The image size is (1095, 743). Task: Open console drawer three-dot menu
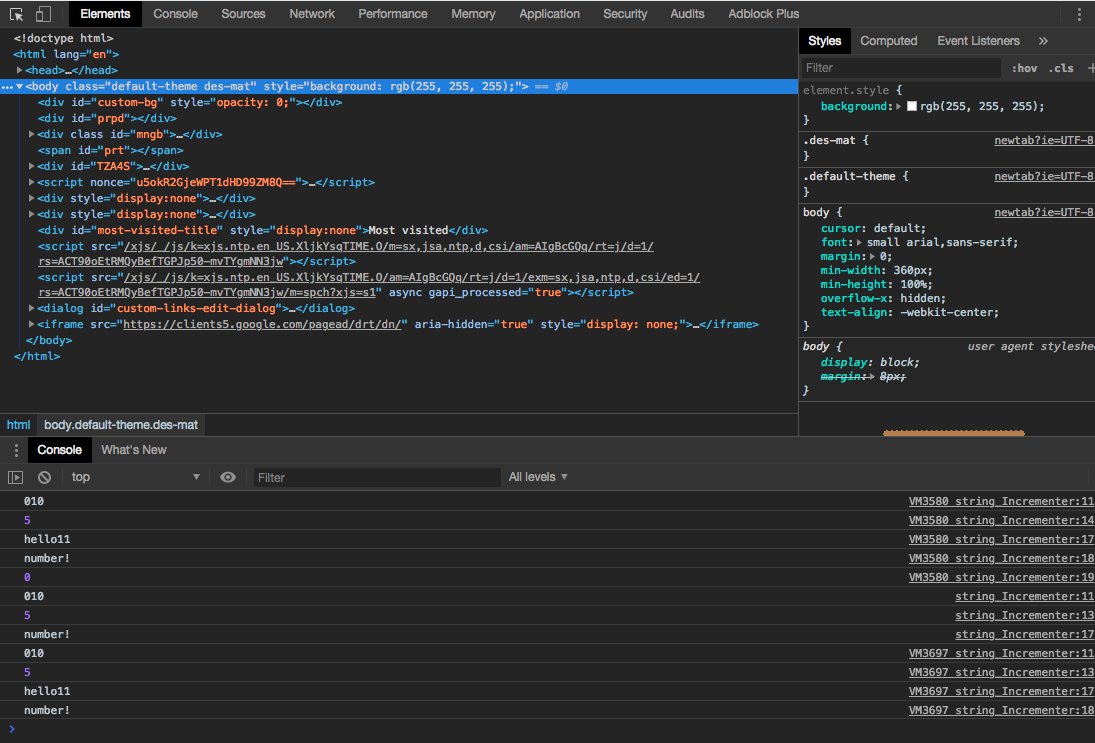[x=16, y=450]
